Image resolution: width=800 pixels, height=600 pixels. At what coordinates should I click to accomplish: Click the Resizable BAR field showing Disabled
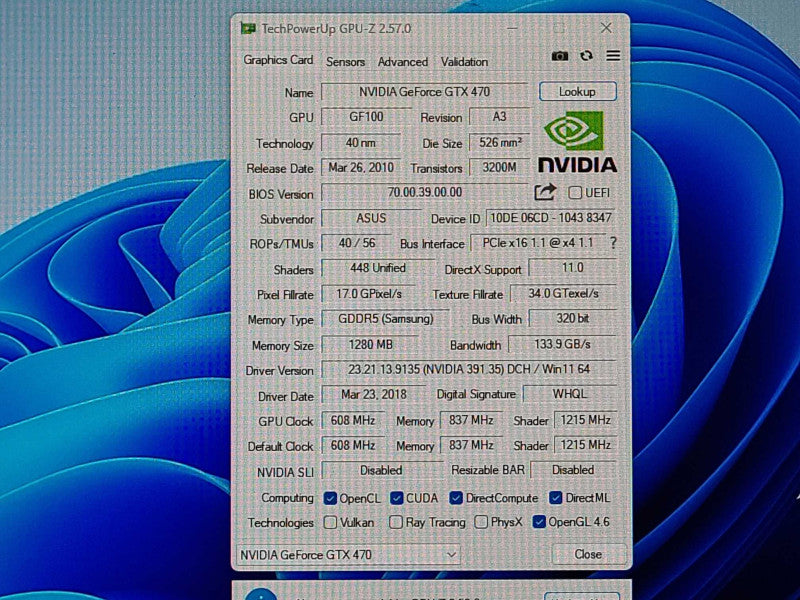573,470
